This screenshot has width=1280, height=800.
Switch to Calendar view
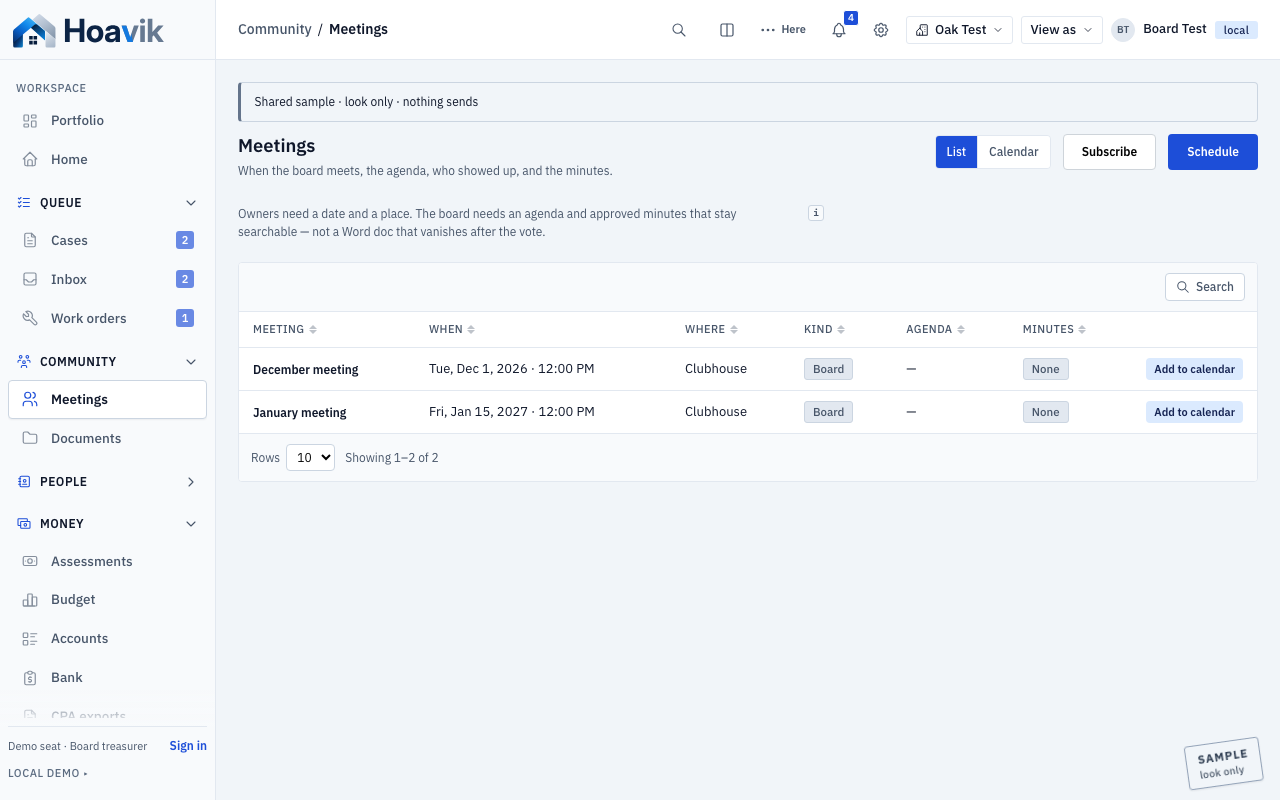[x=1013, y=152]
